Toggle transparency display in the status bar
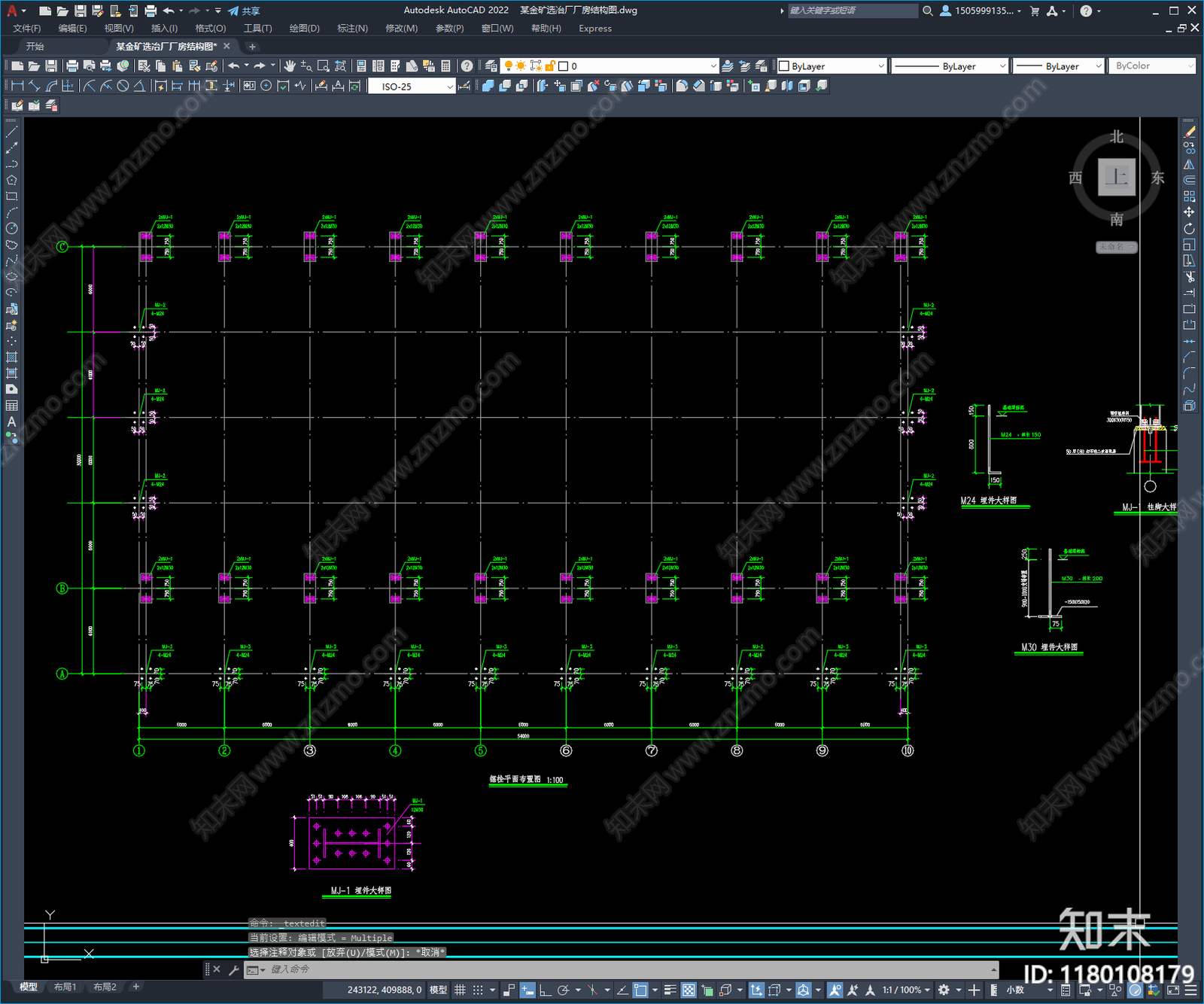This screenshot has height=1004, width=1204. (x=689, y=990)
